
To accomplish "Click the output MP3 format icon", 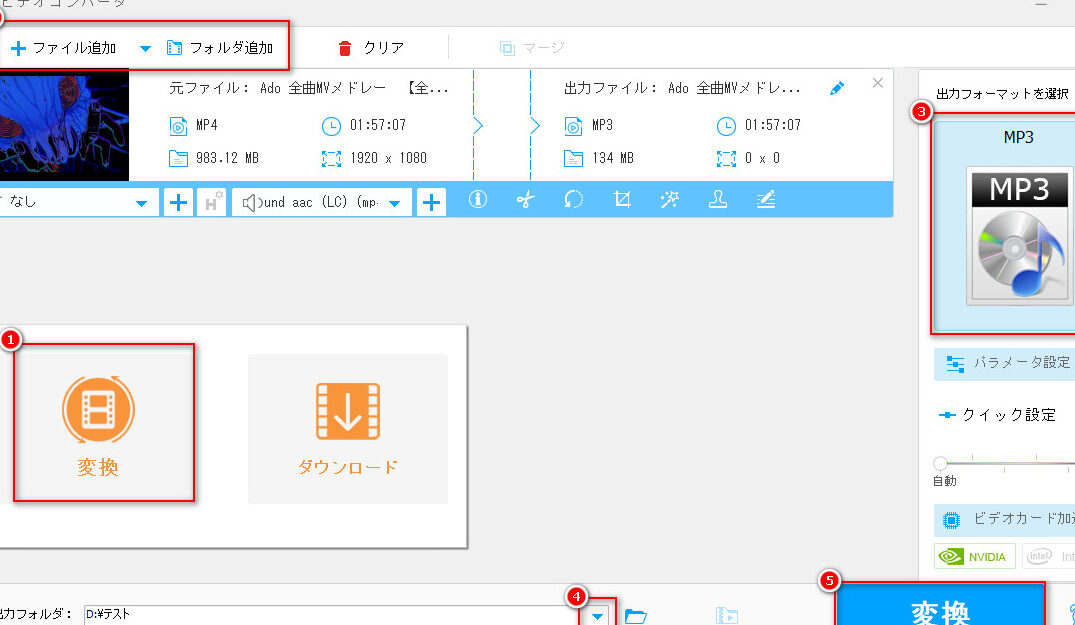I will click(573, 126).
